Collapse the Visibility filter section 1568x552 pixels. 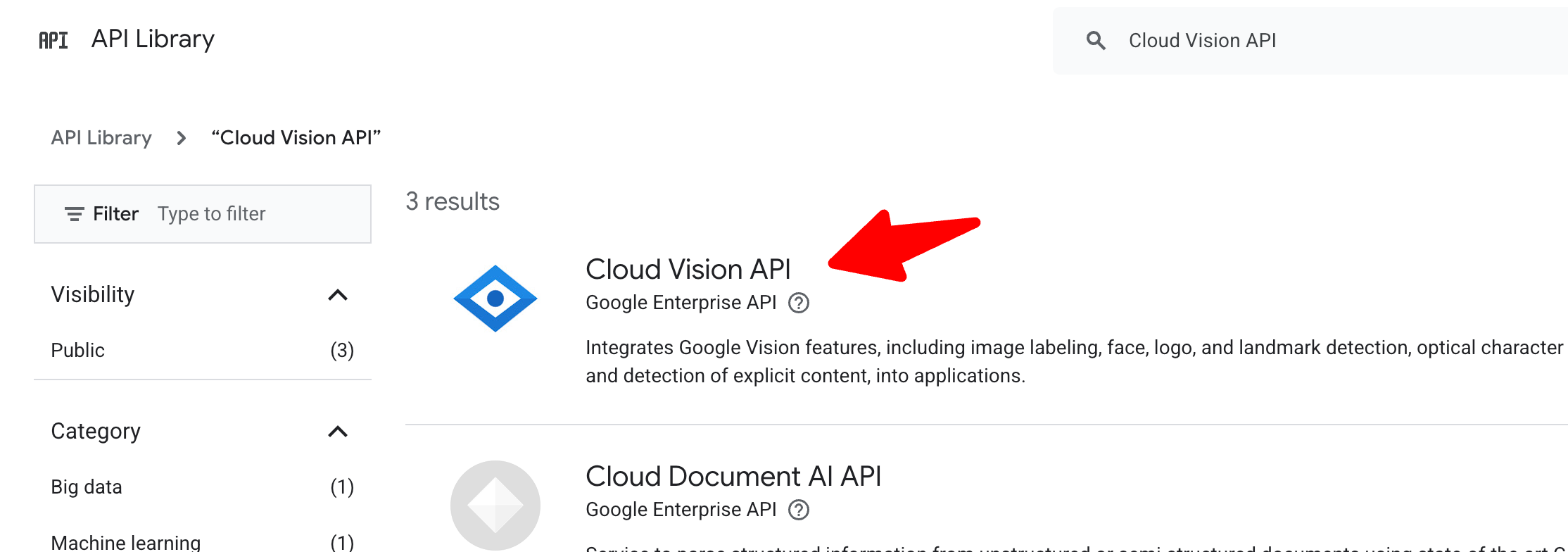pyautogui.click(x=338, y=295)
